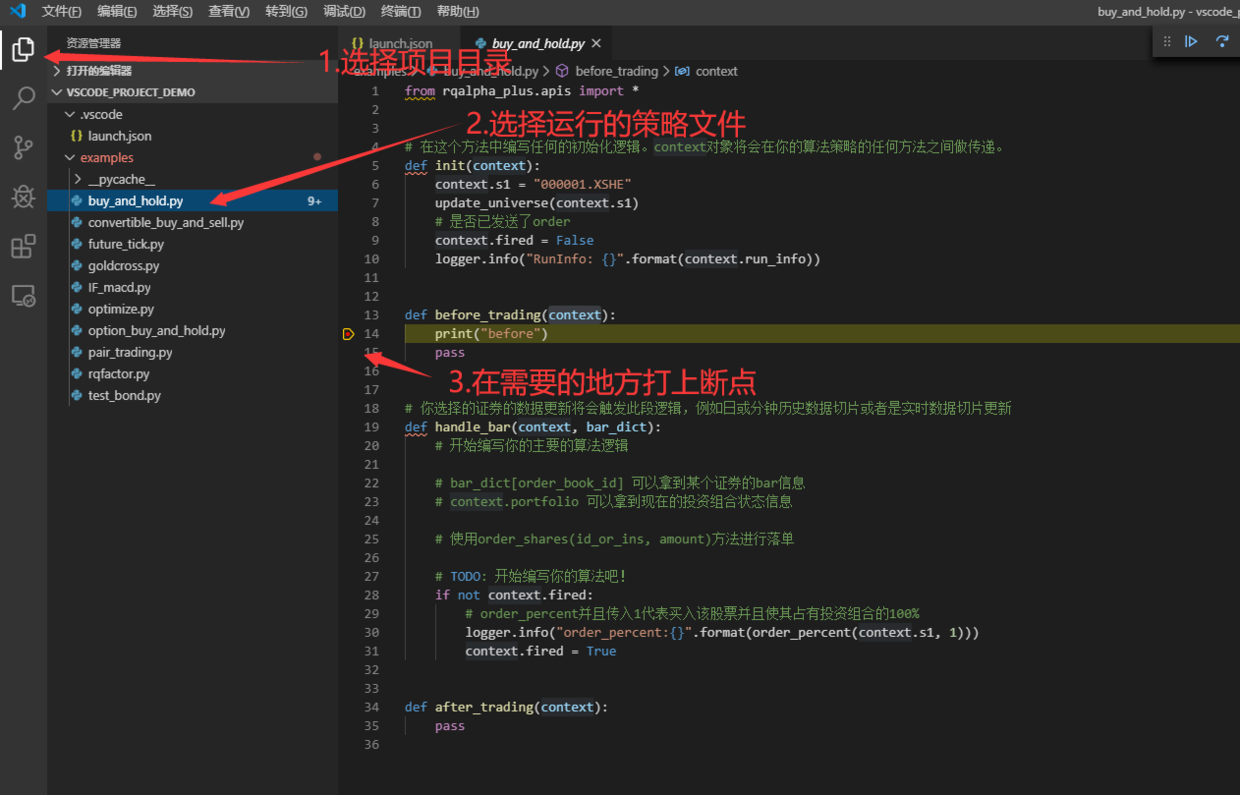Open goldcross.py from the file tree
This screenshot has width=1240, height=795.
click(123, 266)
